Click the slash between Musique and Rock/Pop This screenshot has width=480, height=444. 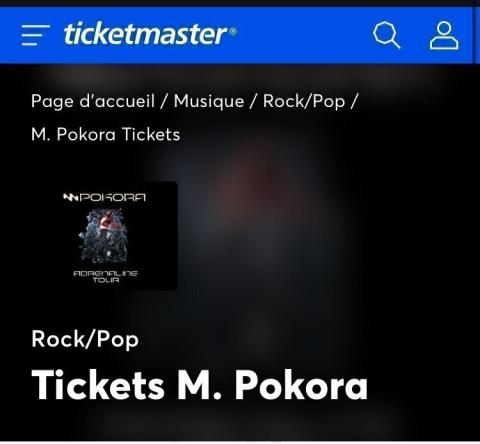point(254,101)
